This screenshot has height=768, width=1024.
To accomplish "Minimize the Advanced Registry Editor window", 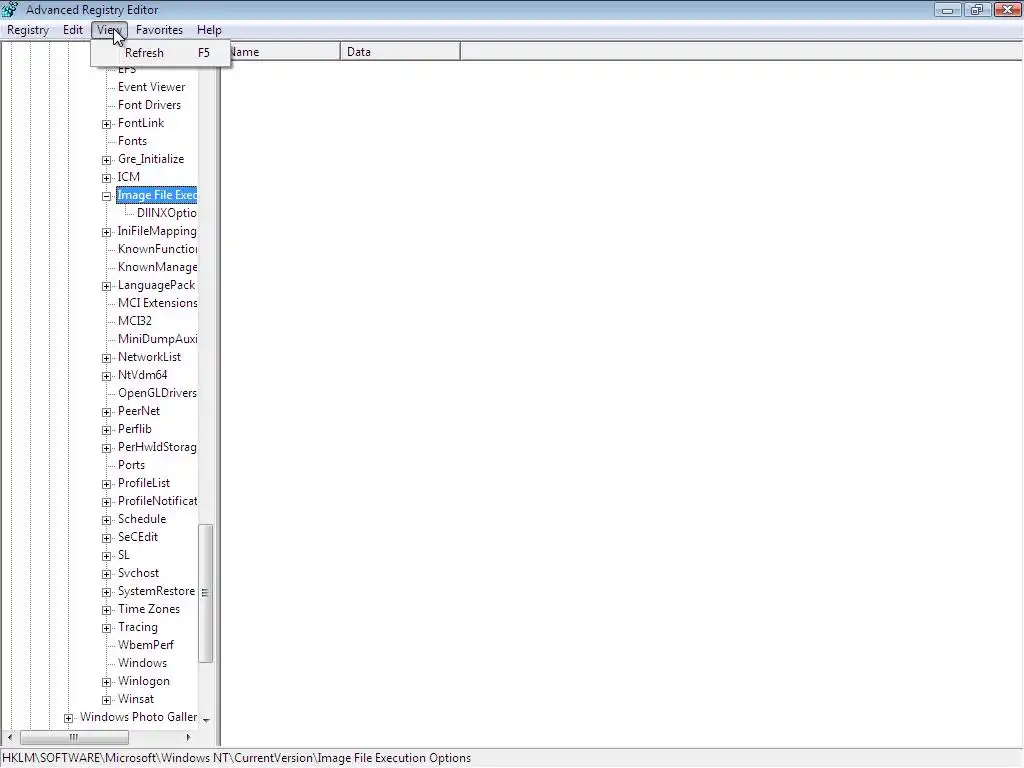I will point(947,10).
